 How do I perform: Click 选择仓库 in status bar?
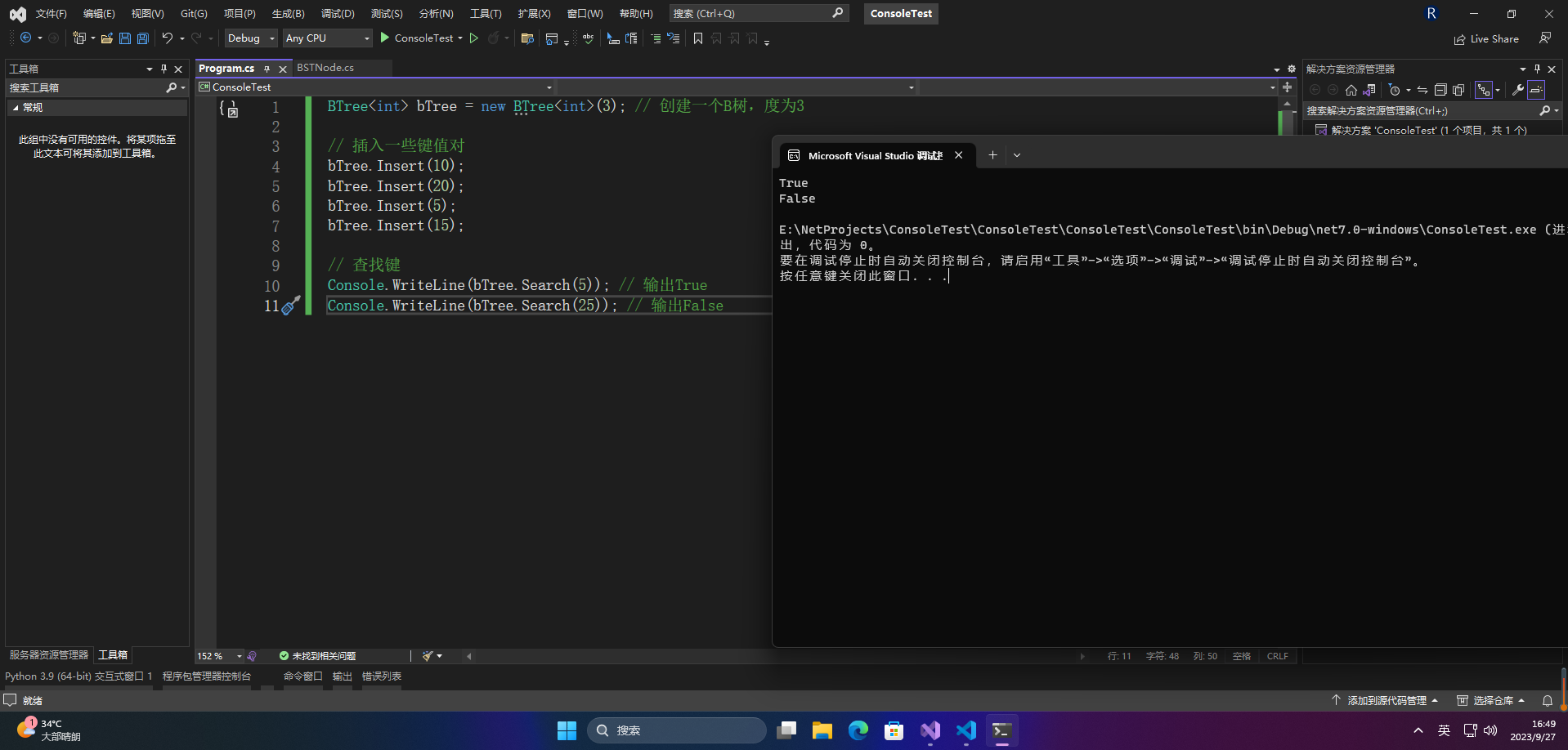click(1490, 701)
